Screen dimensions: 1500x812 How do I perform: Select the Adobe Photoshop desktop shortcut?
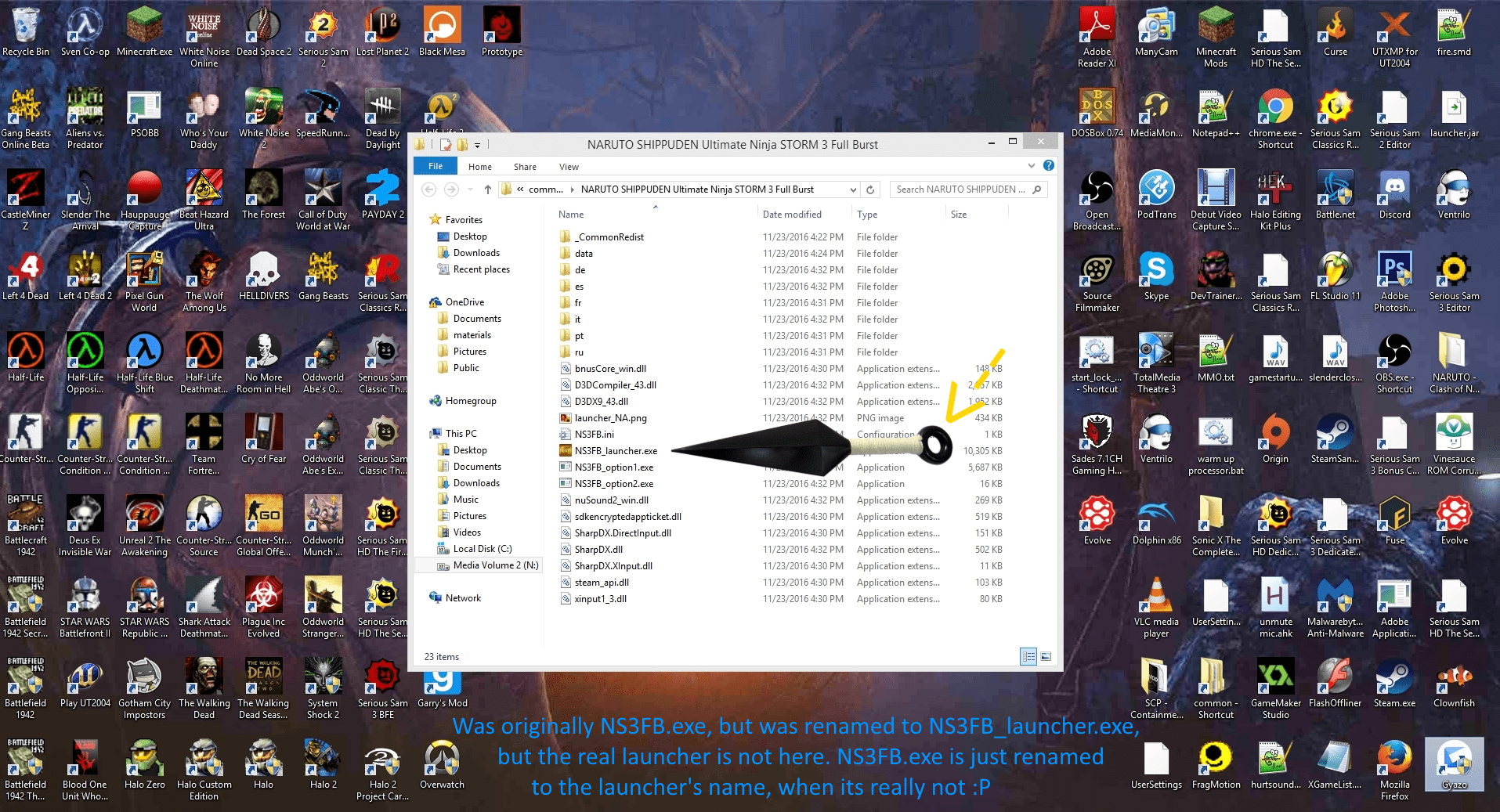click(1394, 281)
